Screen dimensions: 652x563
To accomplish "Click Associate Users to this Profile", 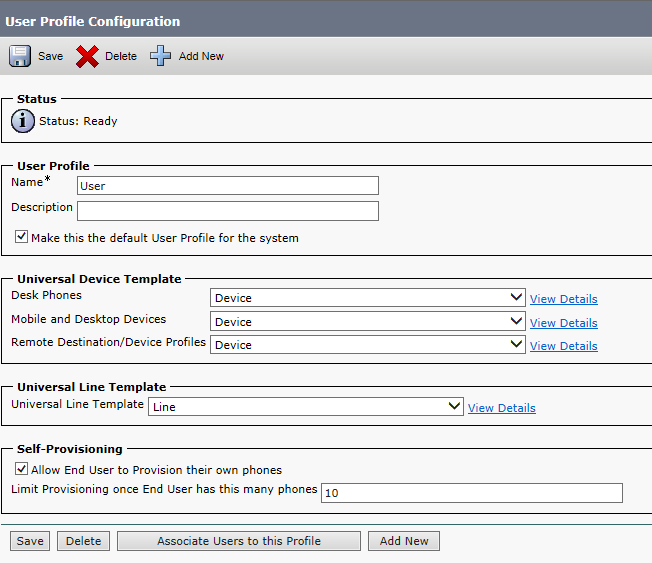I will pos(239,541).
